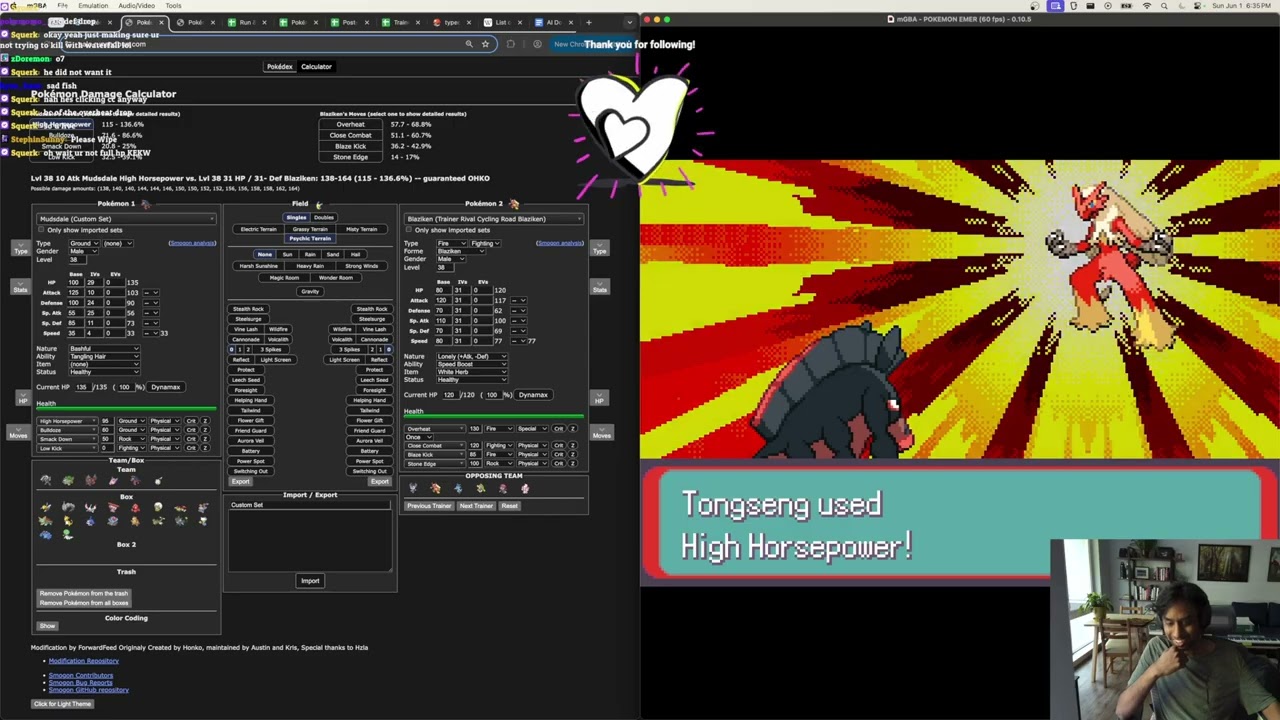1280x720 pixels.
Task: Click the Import button
Action: [310, 581]
